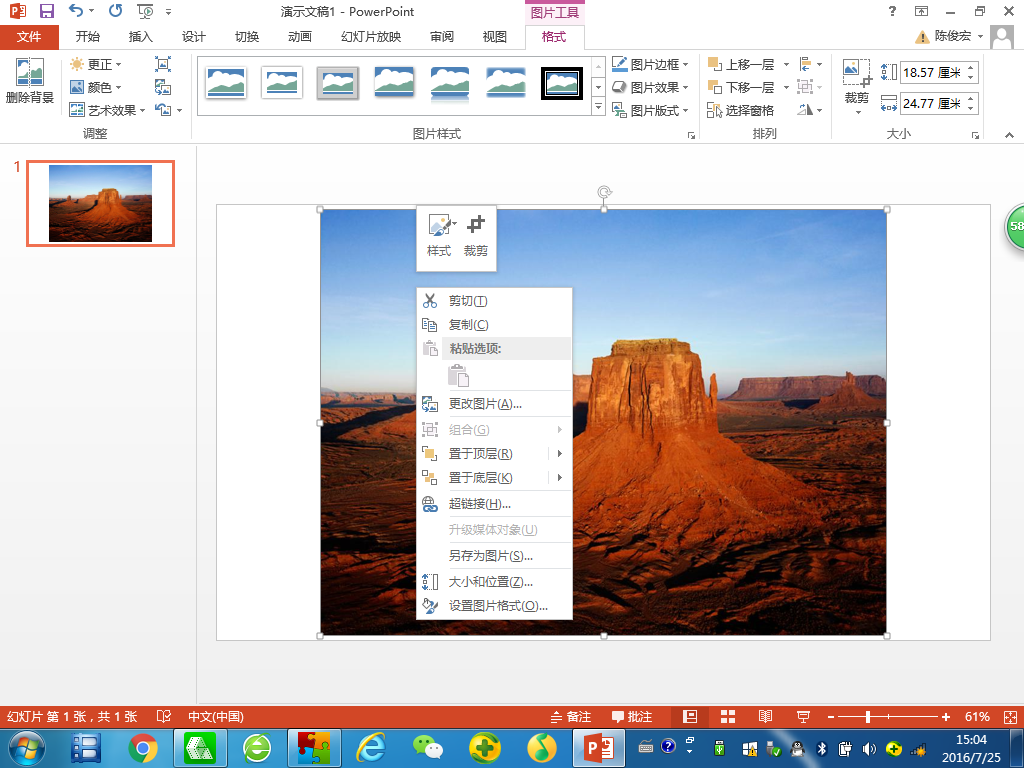Open Picture Border (图片边框) dropdown

pos(650,64)
